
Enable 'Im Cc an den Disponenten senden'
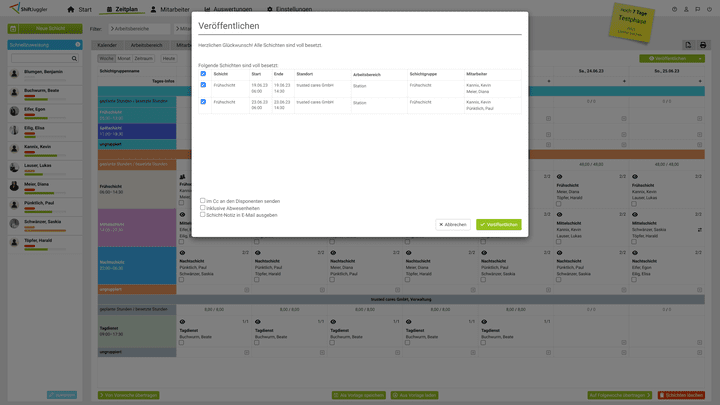coord(203,201)
